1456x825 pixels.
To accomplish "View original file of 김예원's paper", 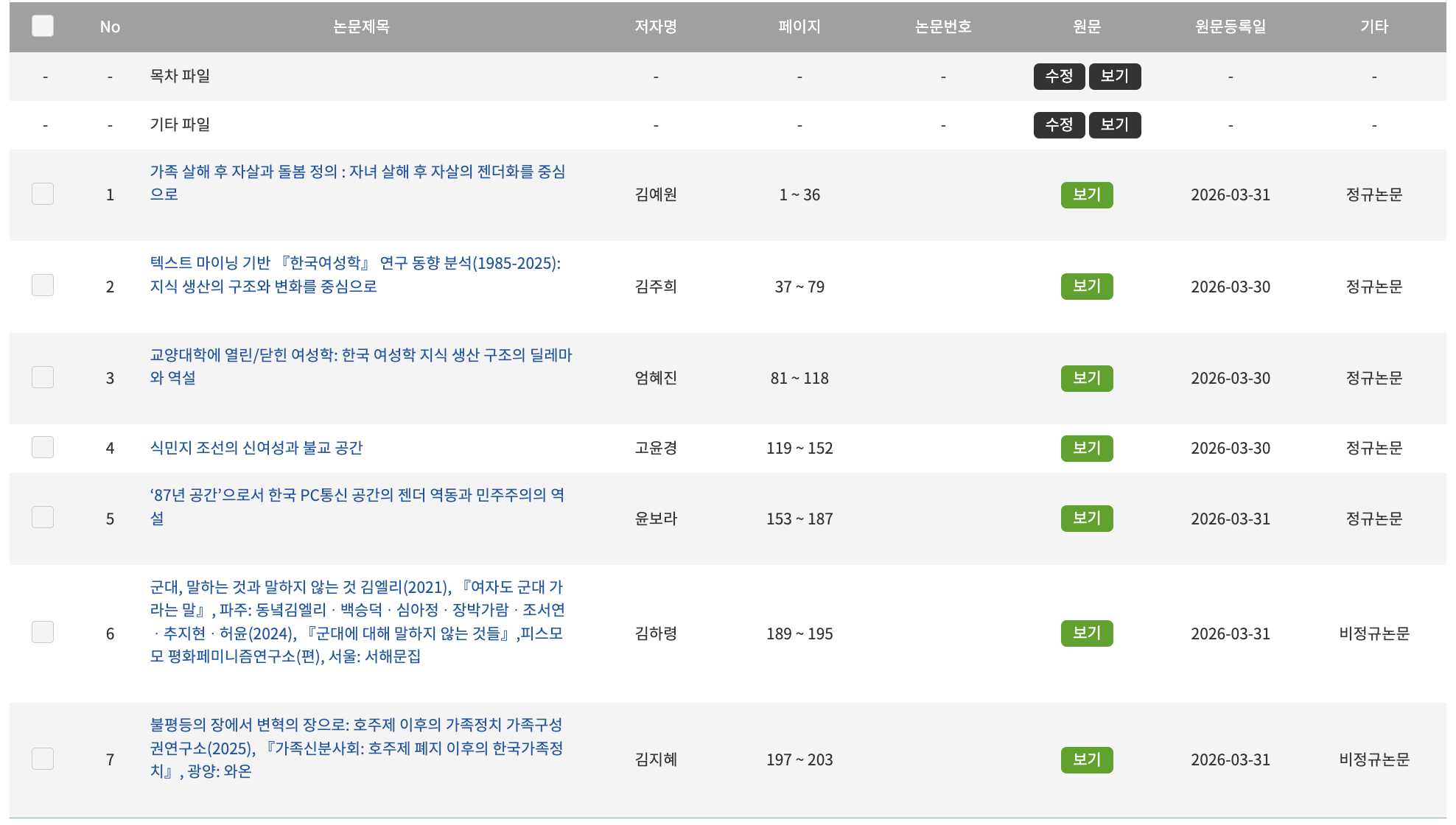I will (1086, 195).
